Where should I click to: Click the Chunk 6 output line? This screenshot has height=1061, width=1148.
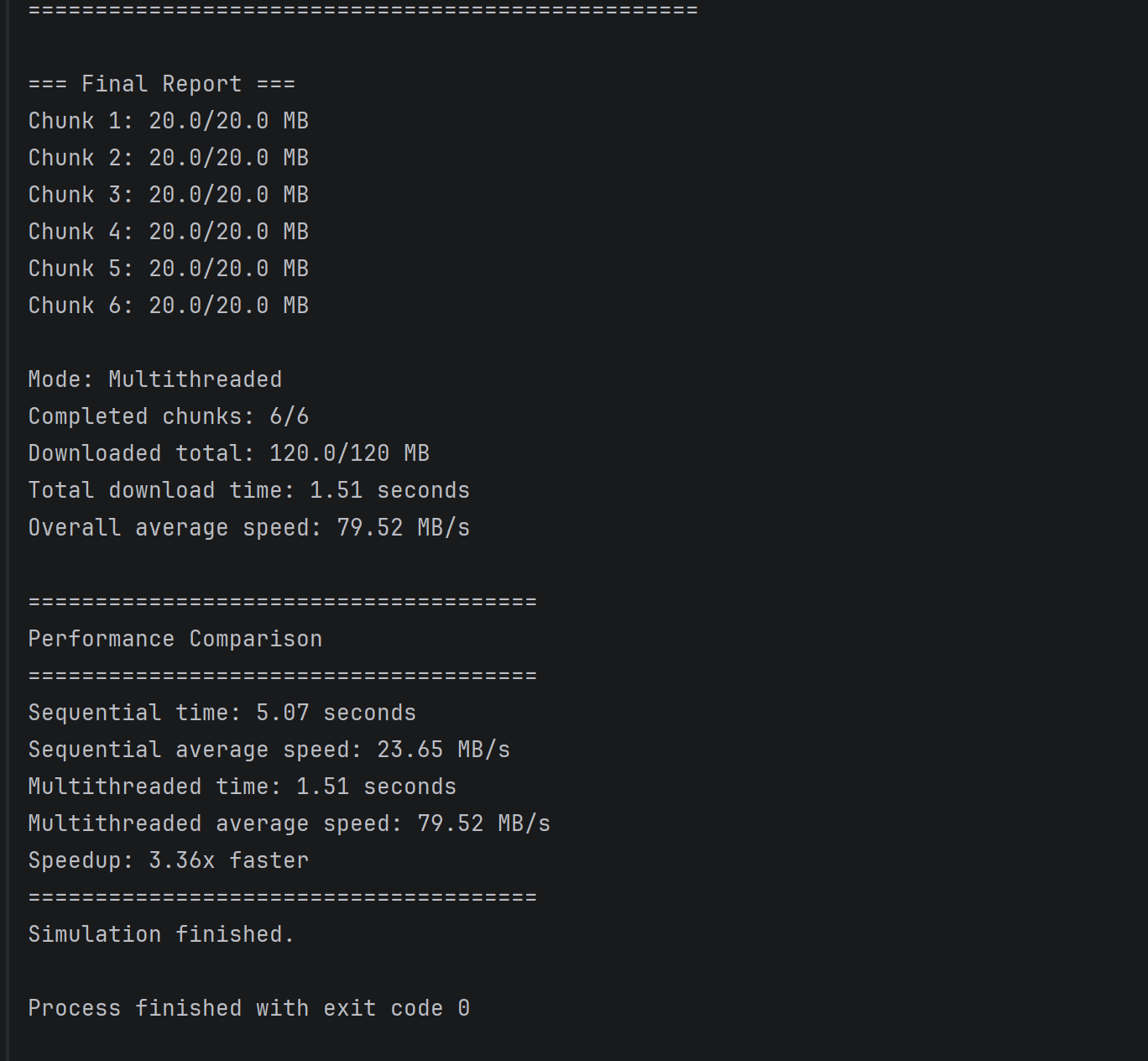(x=169, y=306)
